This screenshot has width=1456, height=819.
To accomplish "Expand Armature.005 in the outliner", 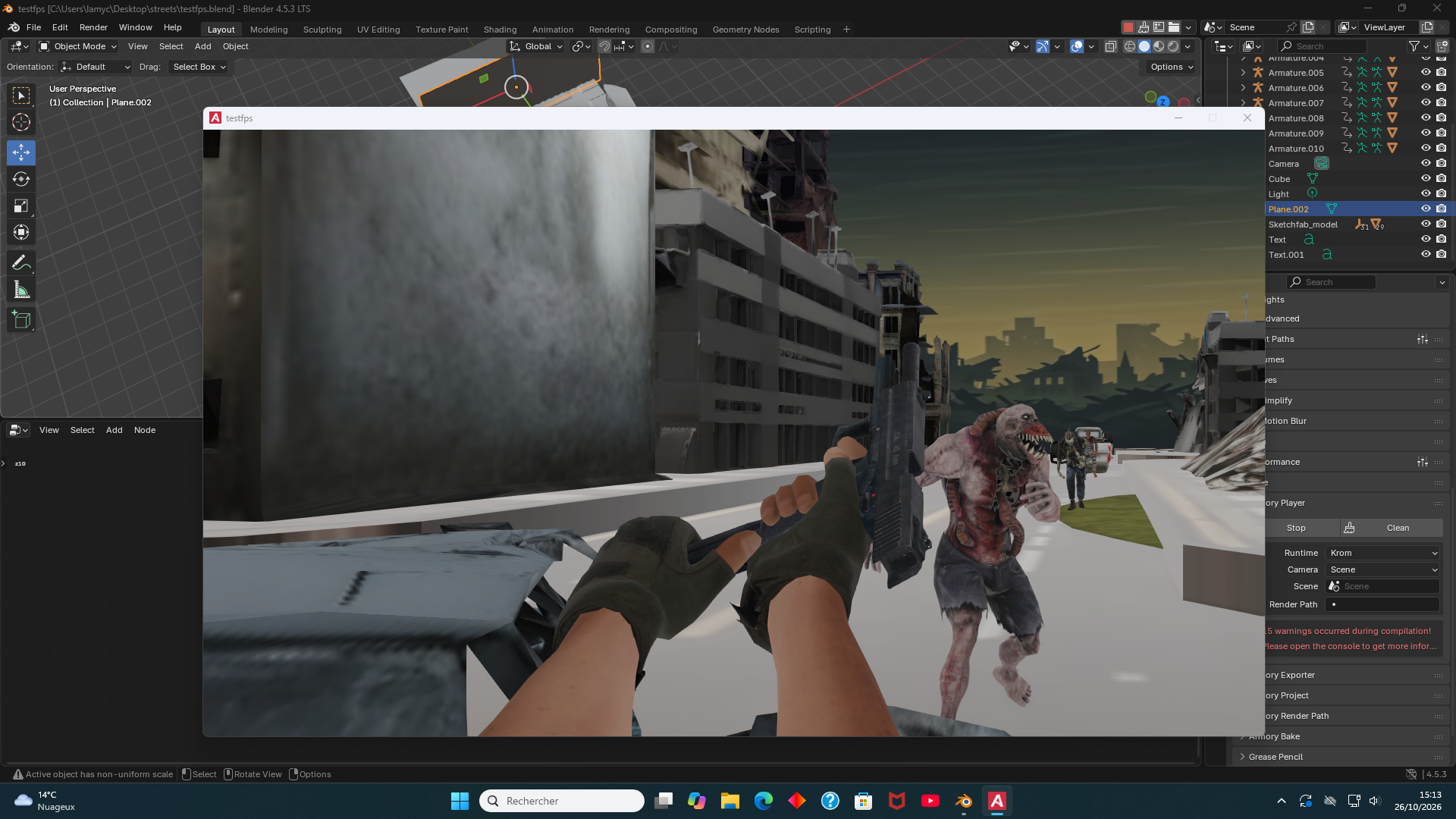I will 1243,73.
